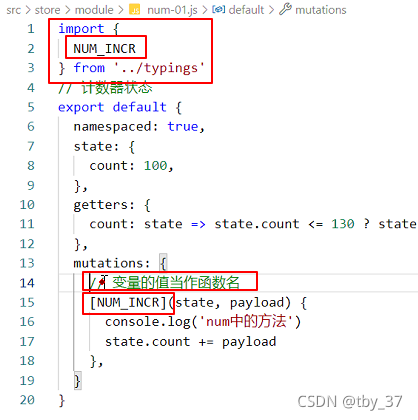
Task: Click 'NUM_INCR' on line 2
Action: 105,49
